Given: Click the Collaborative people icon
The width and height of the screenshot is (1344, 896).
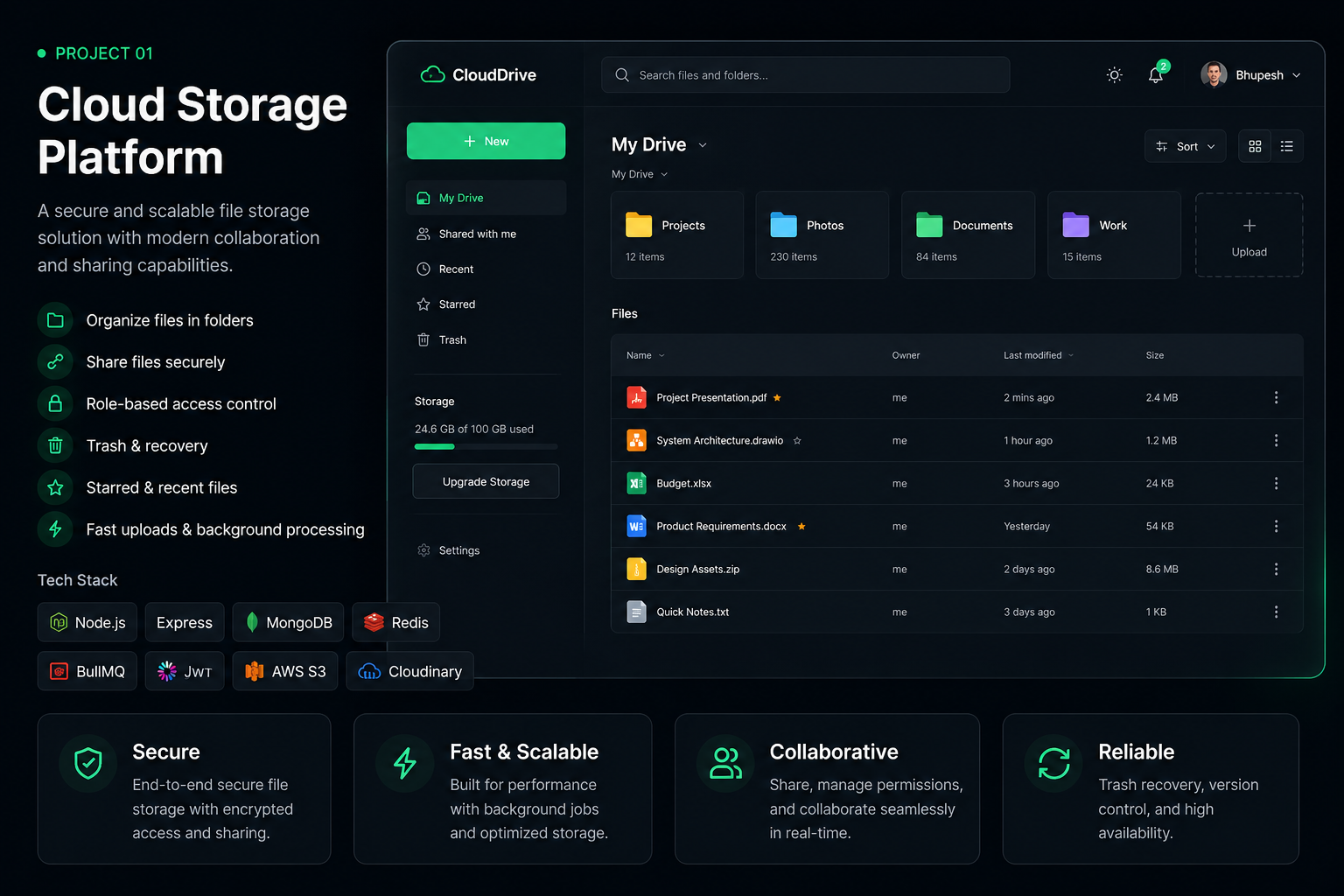Looking at the screenshot, I should pos(725,763).
